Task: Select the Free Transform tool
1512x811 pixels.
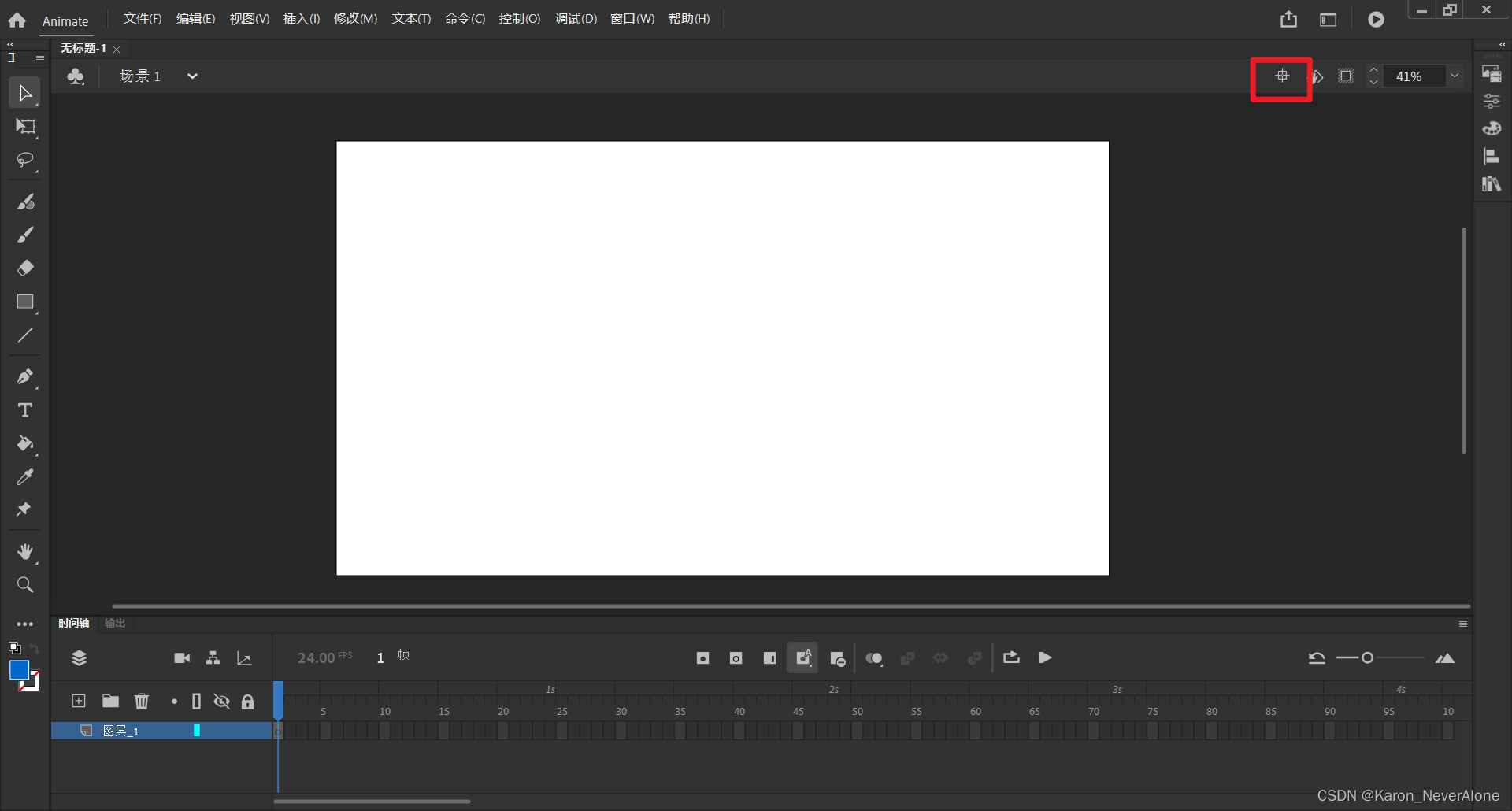Action: click(x=25, y=127)
